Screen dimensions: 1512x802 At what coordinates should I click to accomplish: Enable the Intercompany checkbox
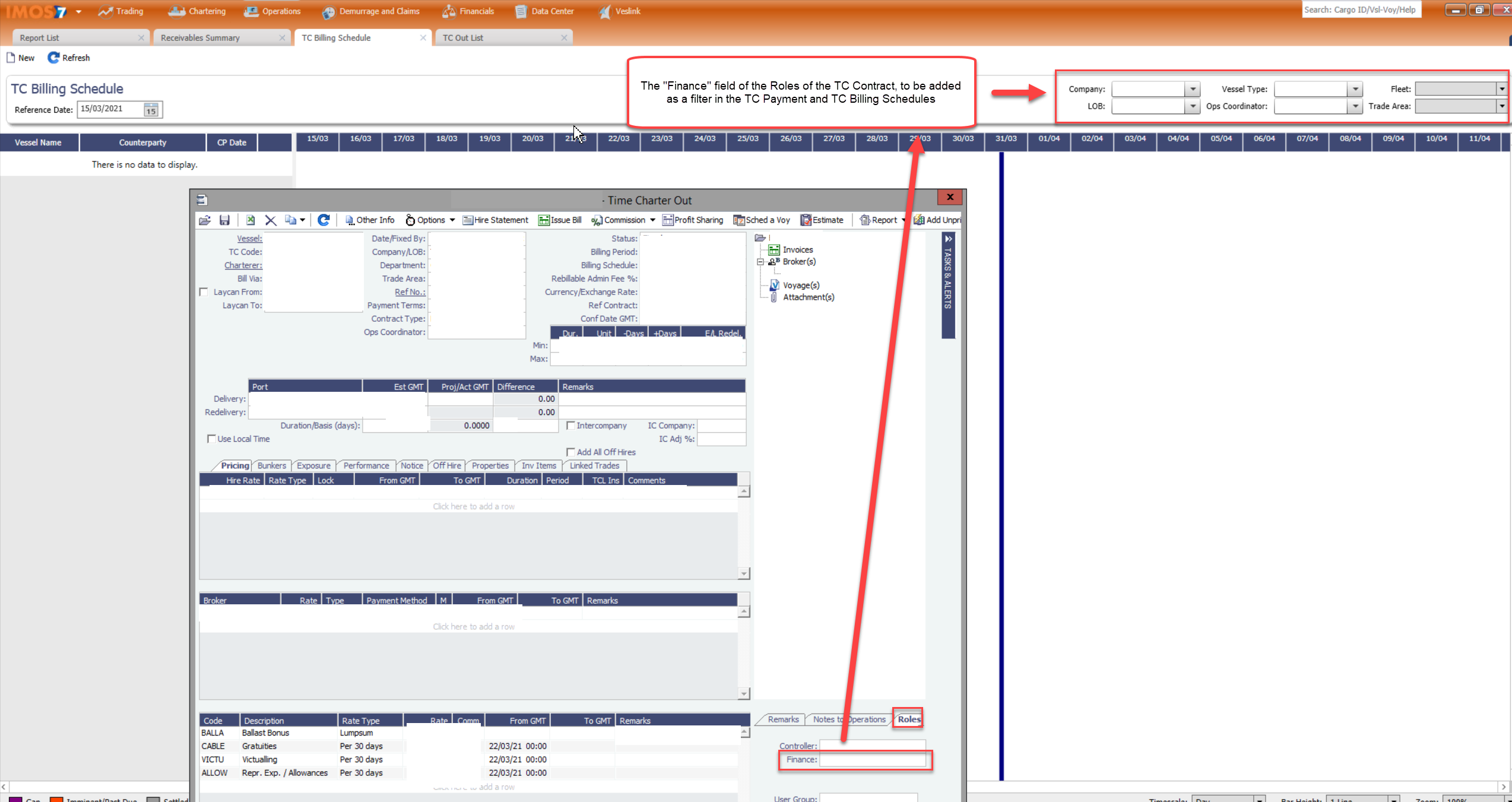click(571, 425)
